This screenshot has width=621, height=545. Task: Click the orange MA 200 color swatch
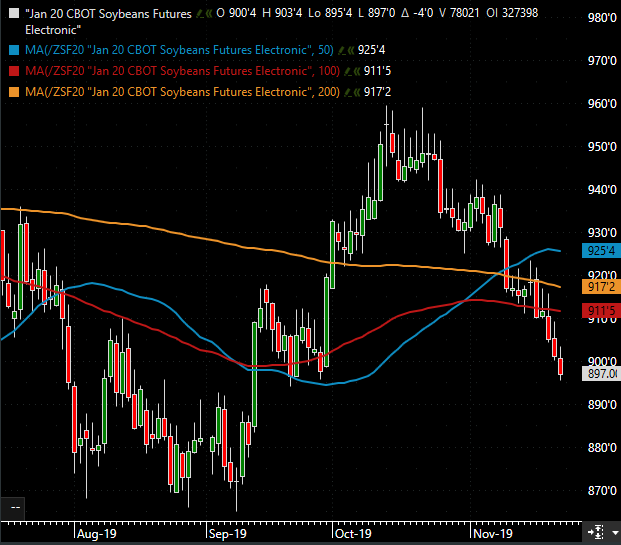[14, 92]
